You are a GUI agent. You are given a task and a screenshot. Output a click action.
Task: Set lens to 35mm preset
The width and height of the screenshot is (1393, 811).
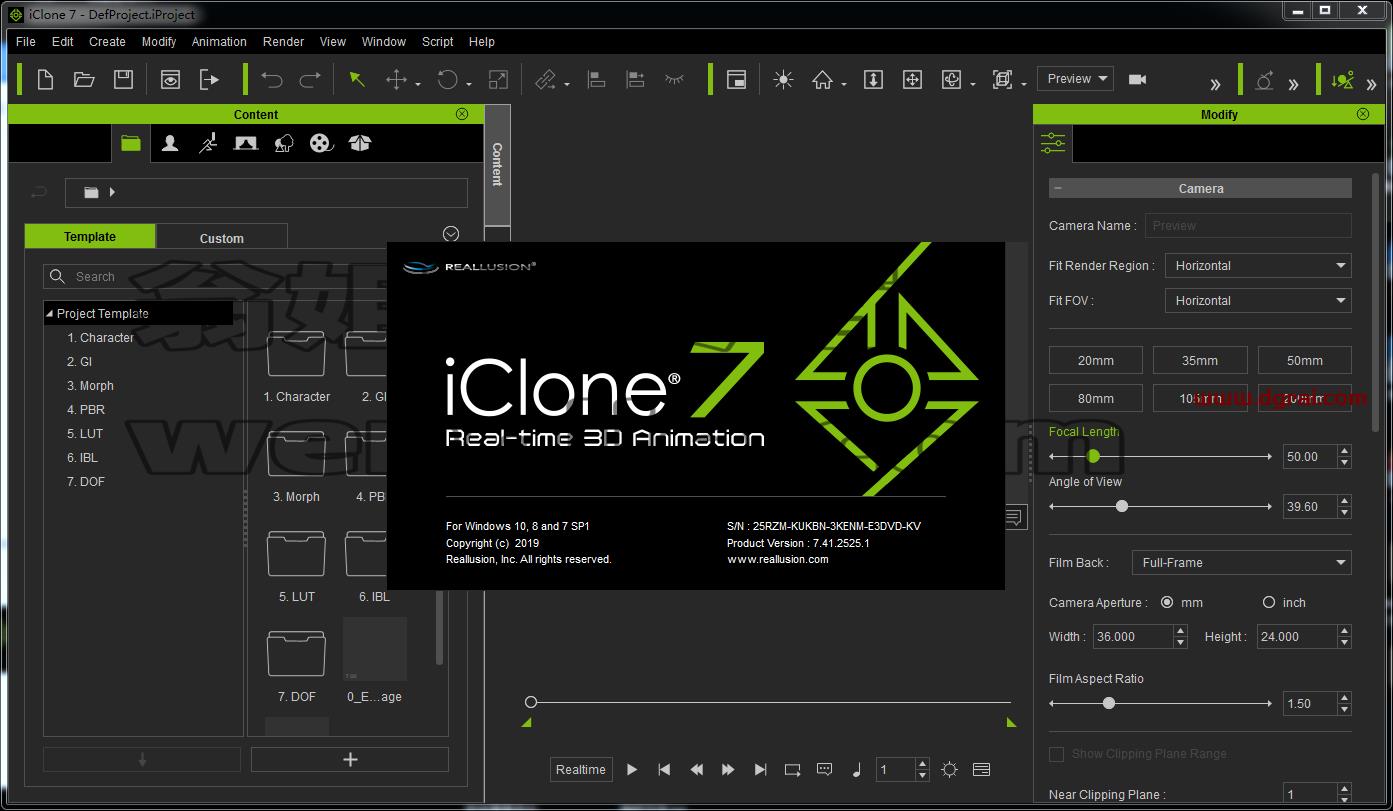coord(1200,360)
